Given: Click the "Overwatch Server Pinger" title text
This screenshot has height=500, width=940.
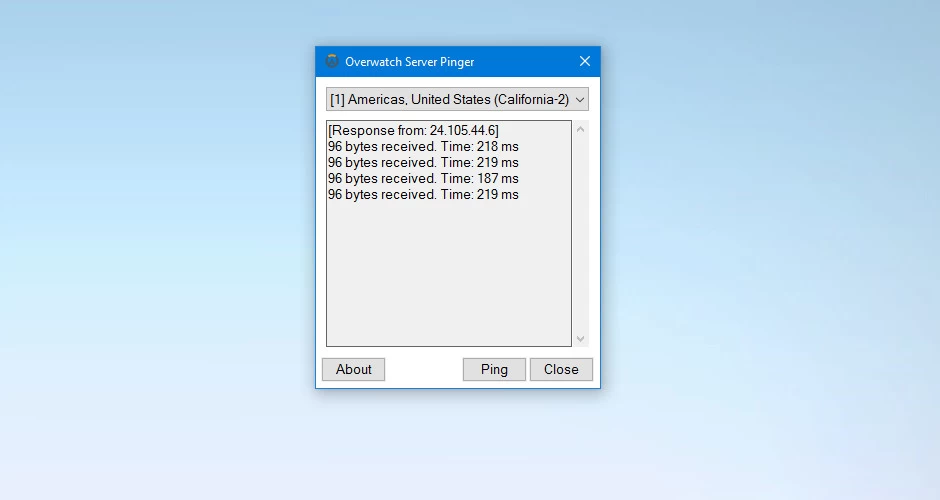Looking at the screenshot, I should point(409,62).
